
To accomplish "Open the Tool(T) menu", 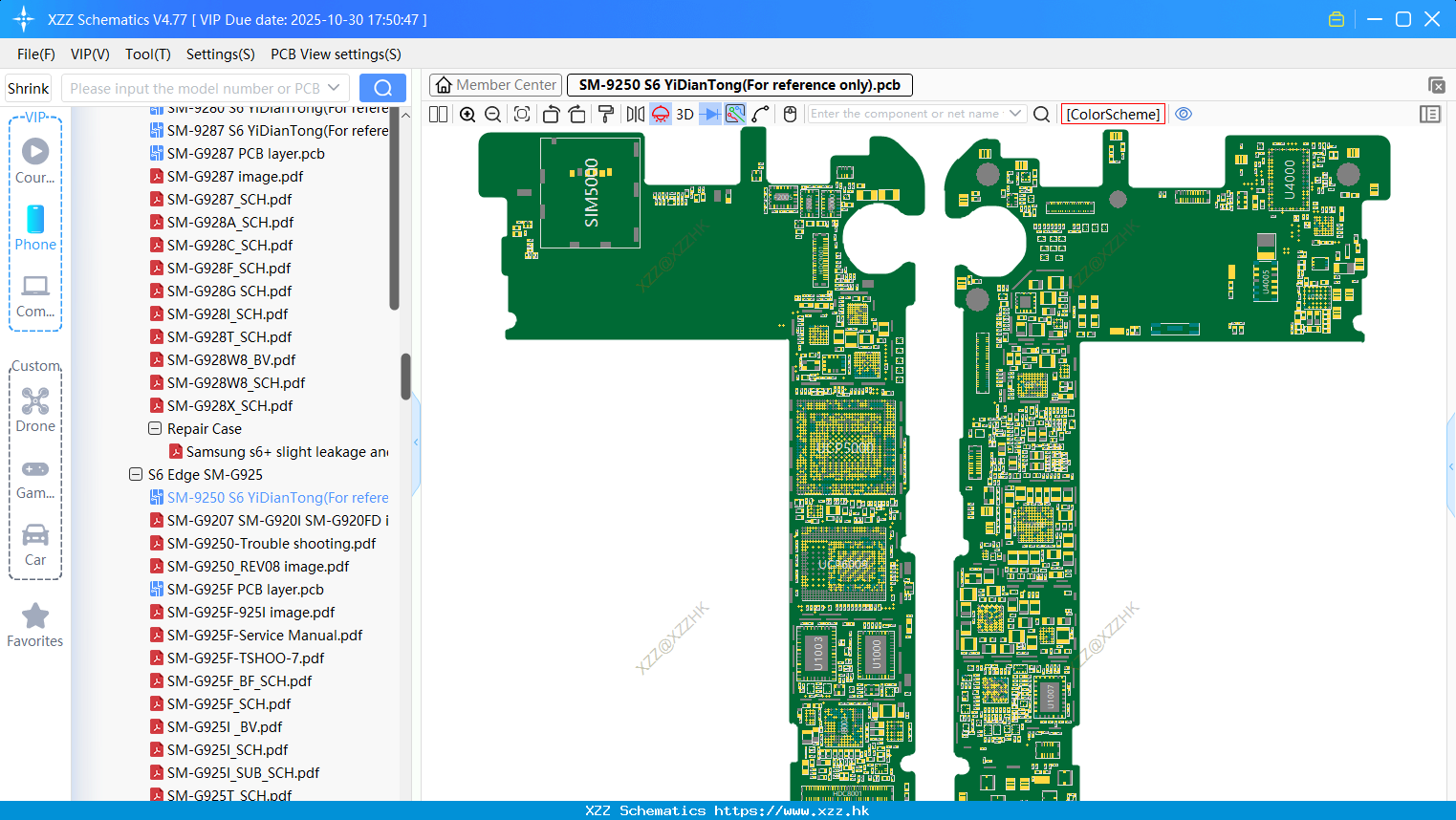I will pyautogui.click(x=148, y=54).
